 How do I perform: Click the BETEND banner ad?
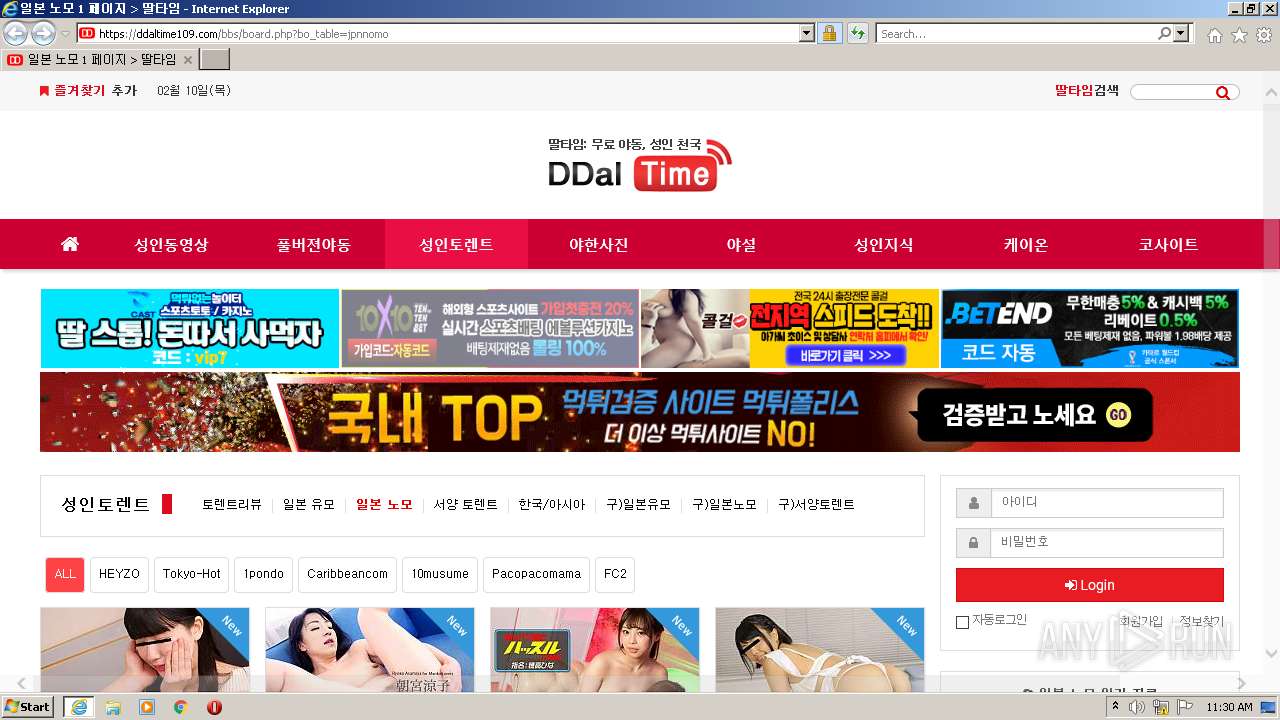[x=1090, y=329]
